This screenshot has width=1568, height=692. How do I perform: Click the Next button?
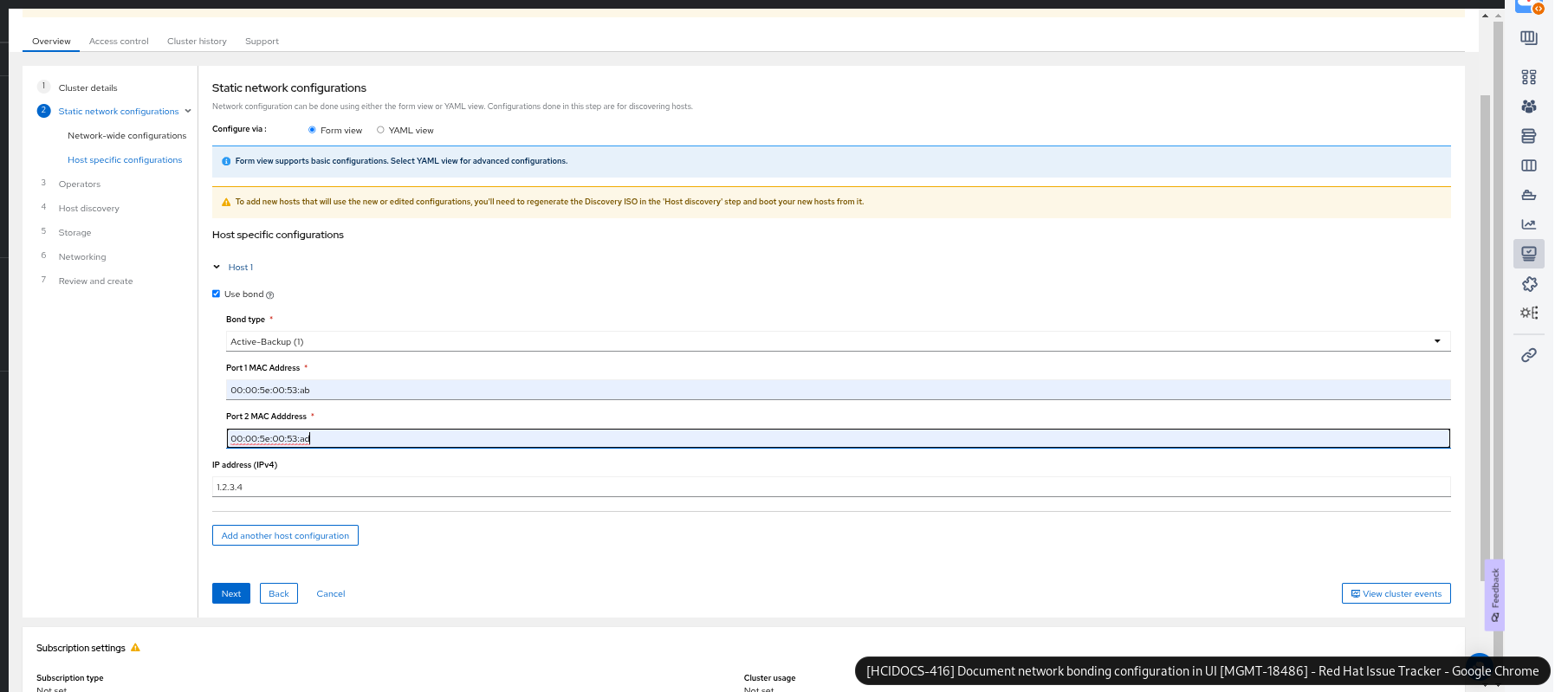[x=231, y=593]
